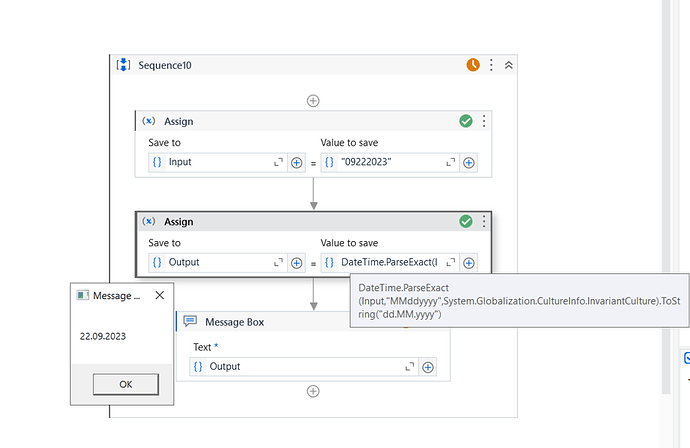Close the Message popup window
This screenshot has height=448, width=690.
(x=159, y=295)
